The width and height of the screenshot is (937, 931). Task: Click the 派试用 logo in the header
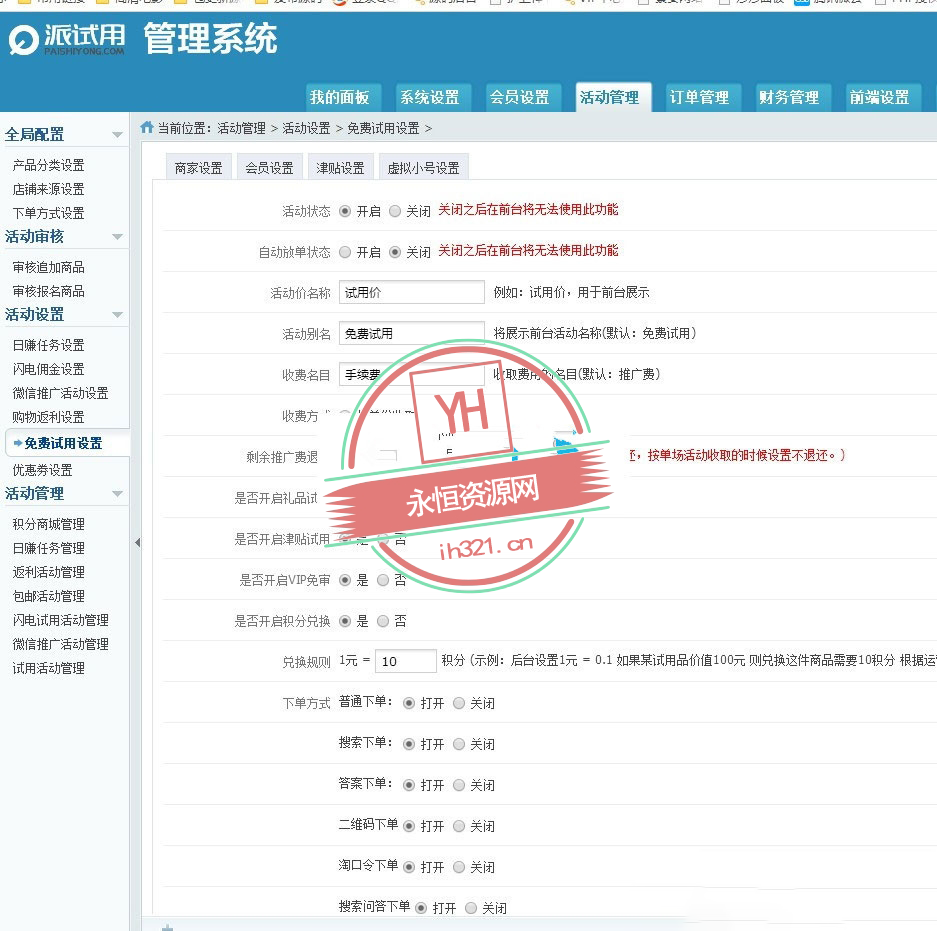click(66, 39)
